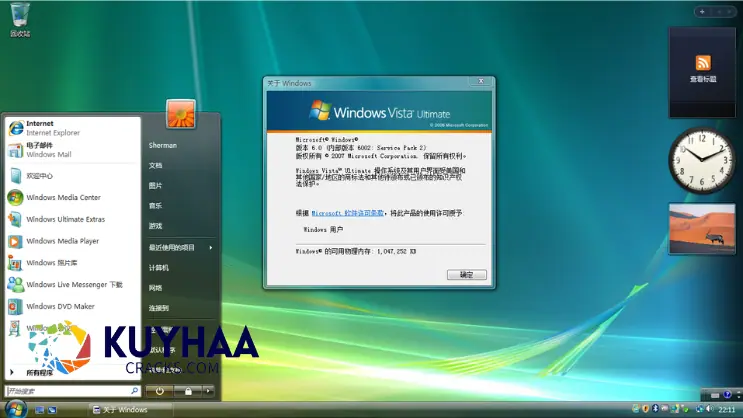This screenshot has width=743, height=418.
Task: Open Windows DVD Maker
Action: (x=60, y=306)
